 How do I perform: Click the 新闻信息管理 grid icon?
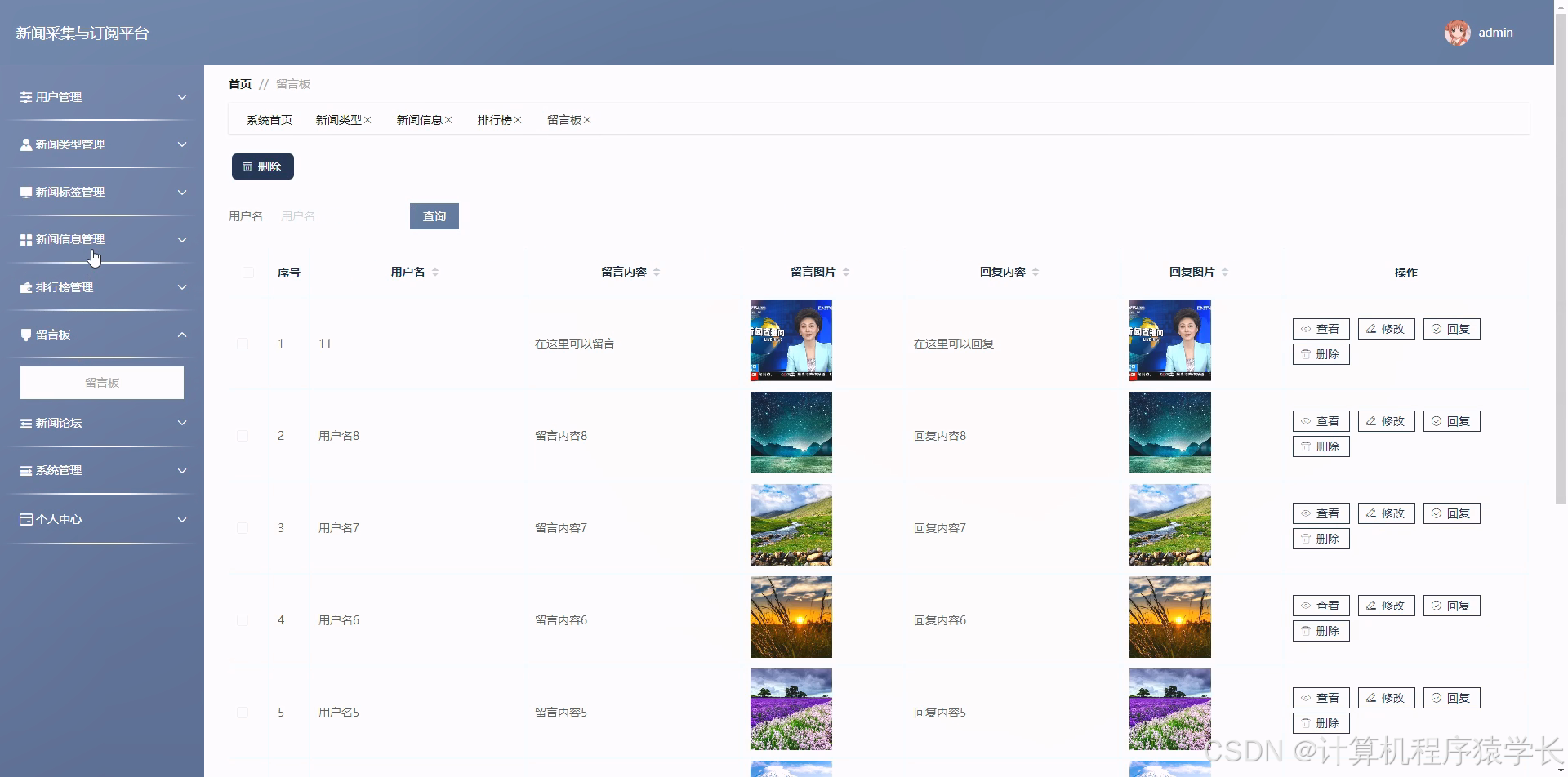[26, 239]
